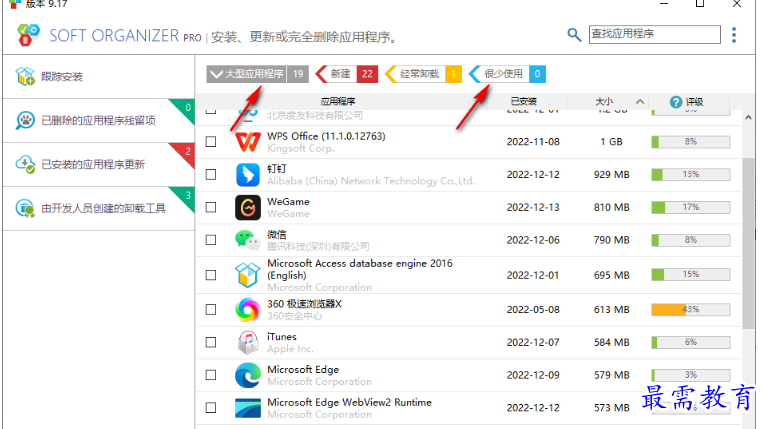Click the scrollbar up arrow
The width and height of the screenshot is (763, 429).
click(748, 117)
